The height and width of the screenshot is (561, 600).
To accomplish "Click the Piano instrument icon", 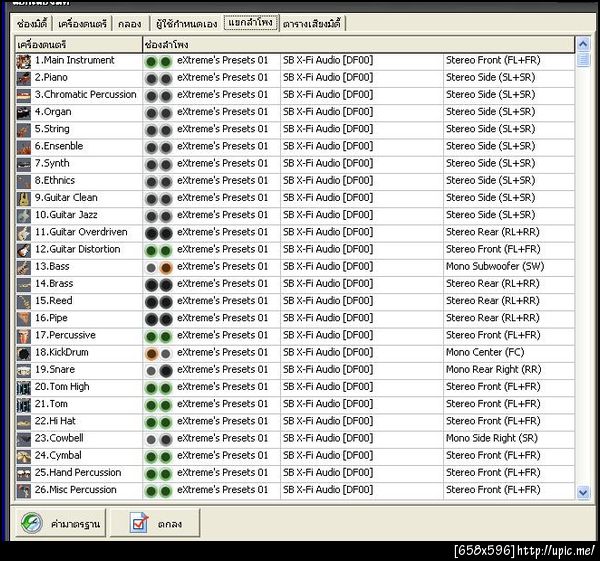I will (24, 78).
